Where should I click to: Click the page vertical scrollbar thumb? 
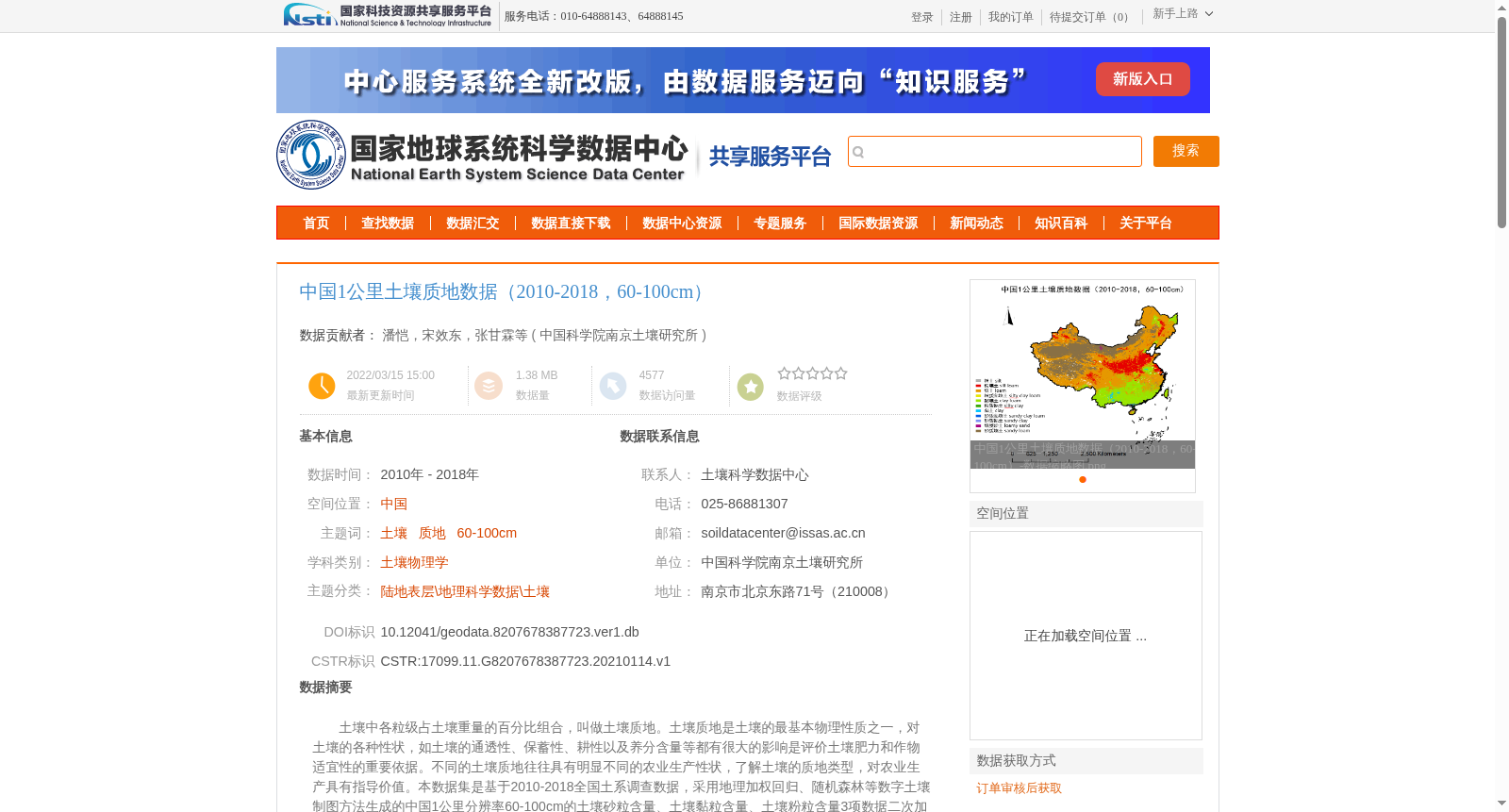[1501, 123]
